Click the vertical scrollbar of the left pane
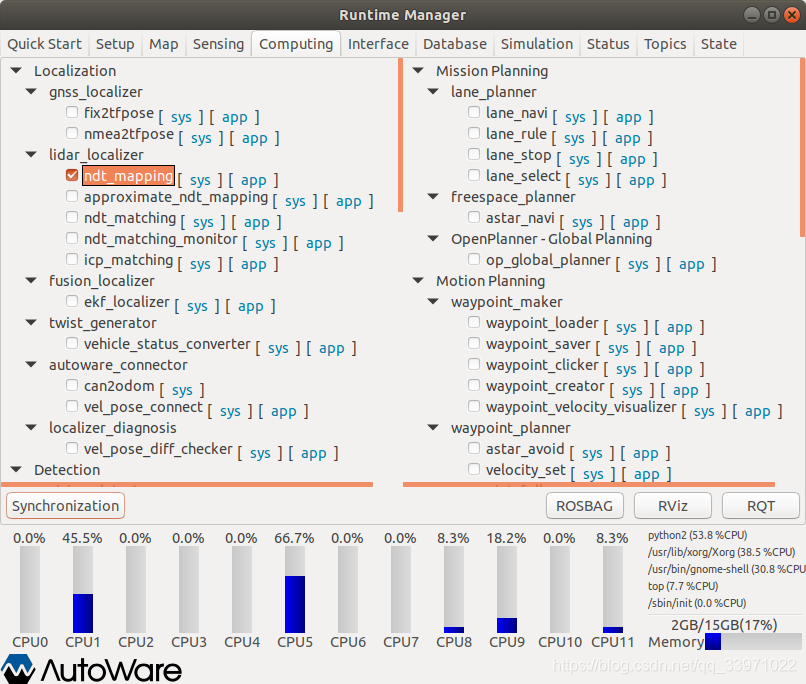The image size is (806, 684). tap(400, 135)
